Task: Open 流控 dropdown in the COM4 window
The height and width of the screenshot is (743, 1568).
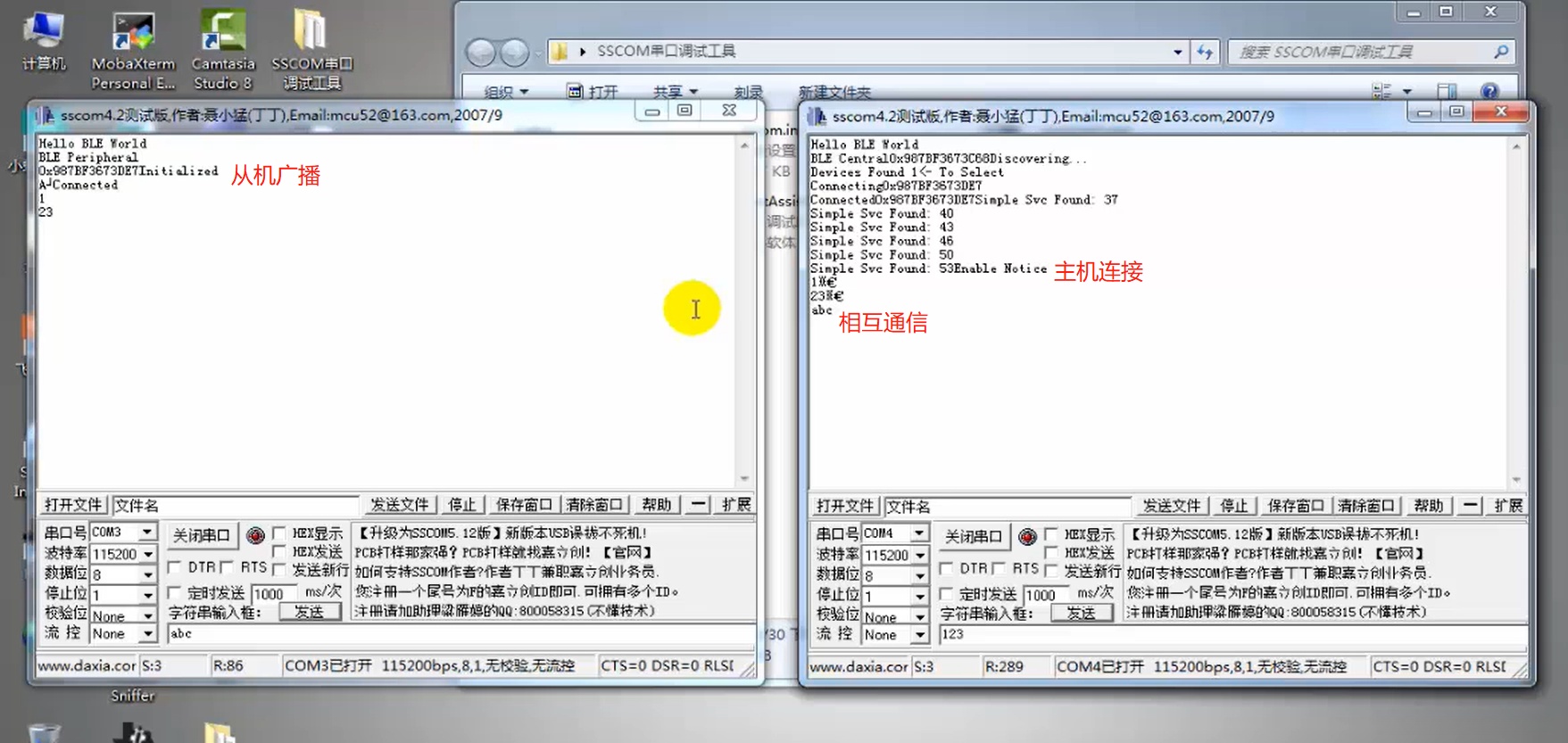Action: (919, 635)
